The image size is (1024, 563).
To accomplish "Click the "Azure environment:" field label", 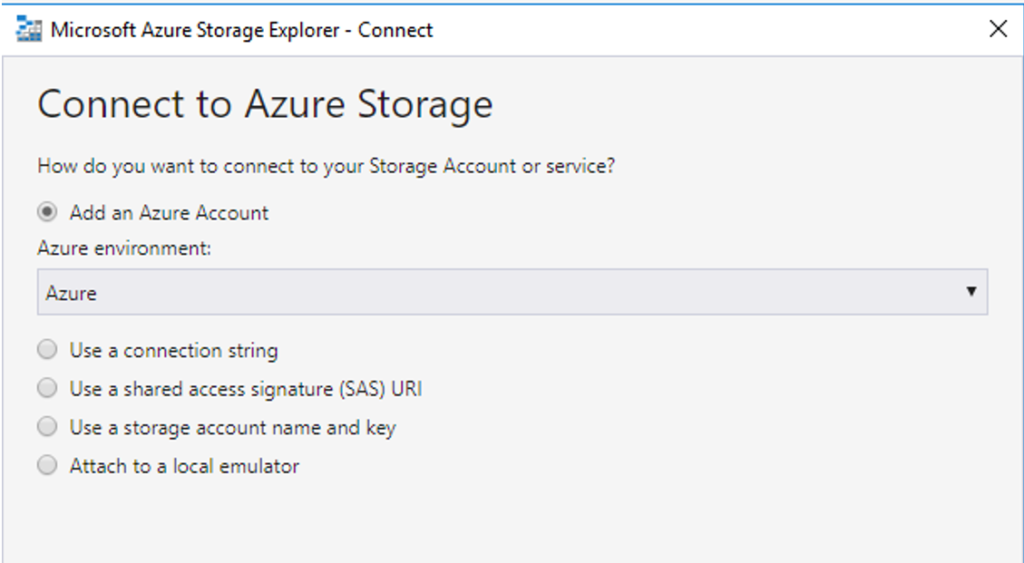I will click(x=124, y=248).
